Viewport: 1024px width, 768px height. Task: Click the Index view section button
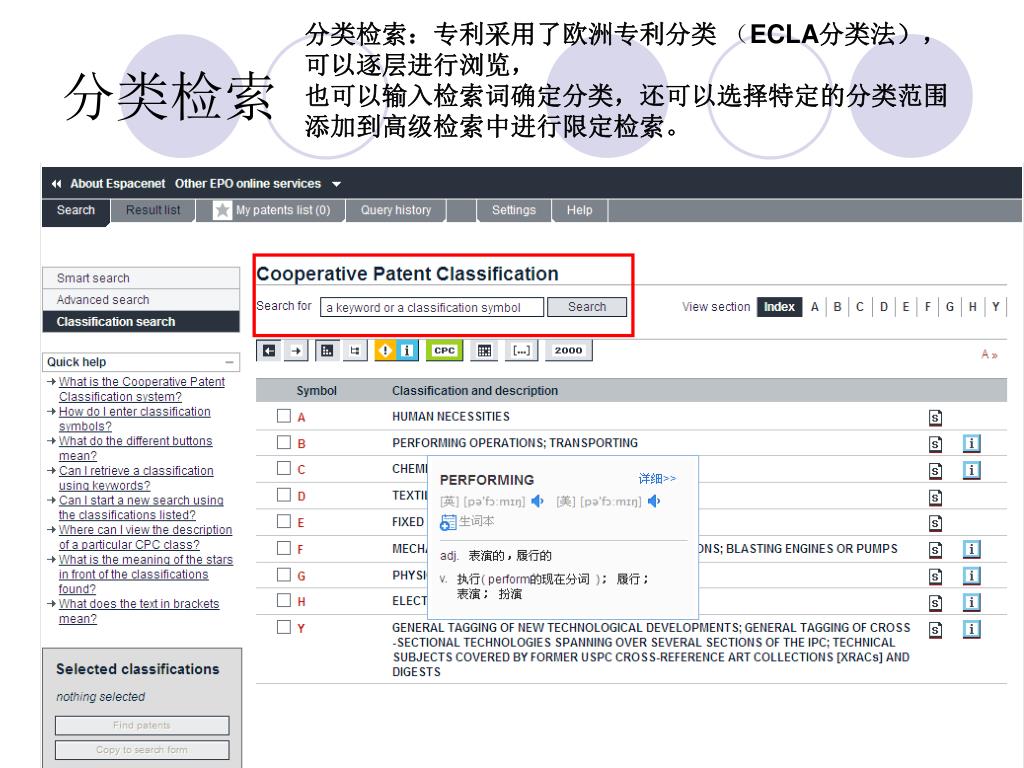click(x=779, y=307)
